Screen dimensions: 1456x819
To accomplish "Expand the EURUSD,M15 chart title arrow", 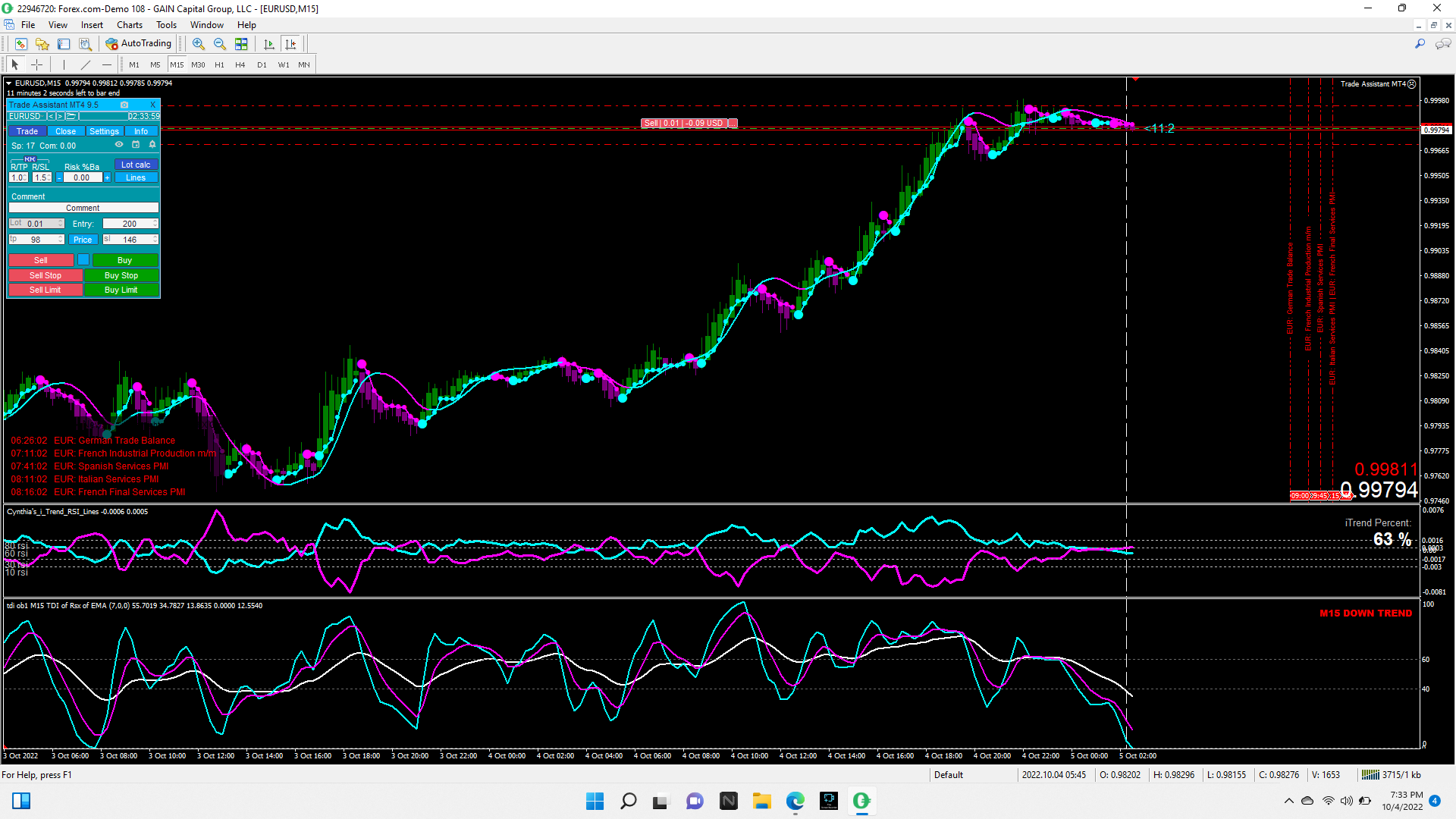I will 9,83.
